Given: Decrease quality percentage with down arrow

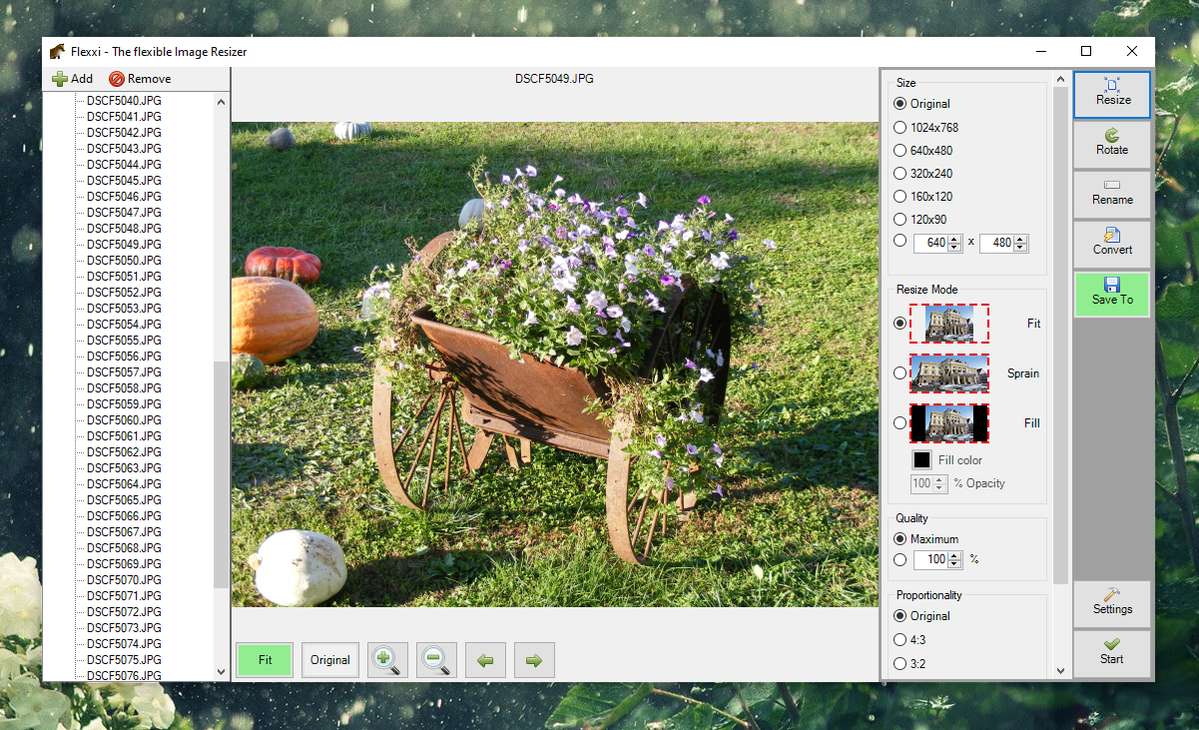Looking at the screenshot, I should point(954,564).
